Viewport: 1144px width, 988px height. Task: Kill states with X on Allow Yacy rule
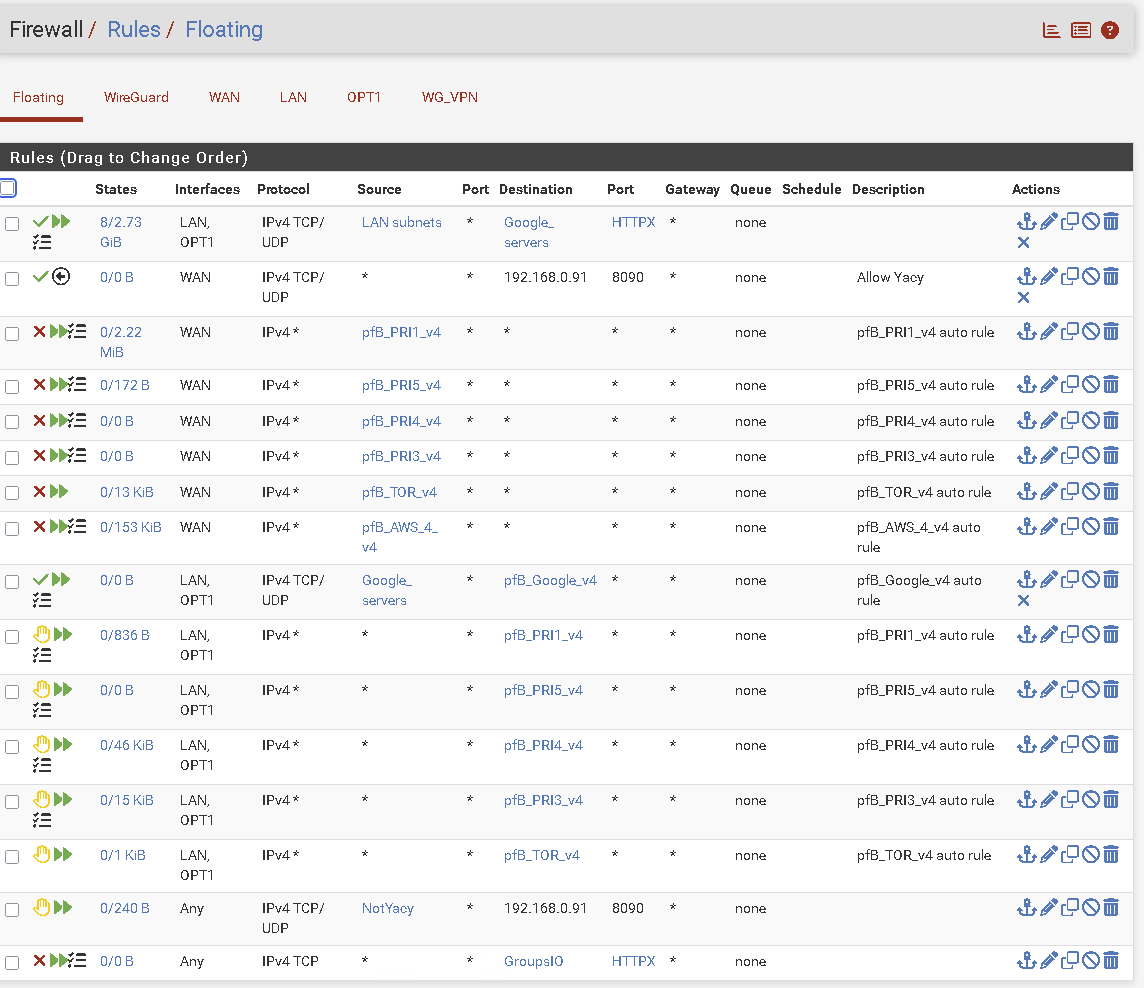(1023, 298)
